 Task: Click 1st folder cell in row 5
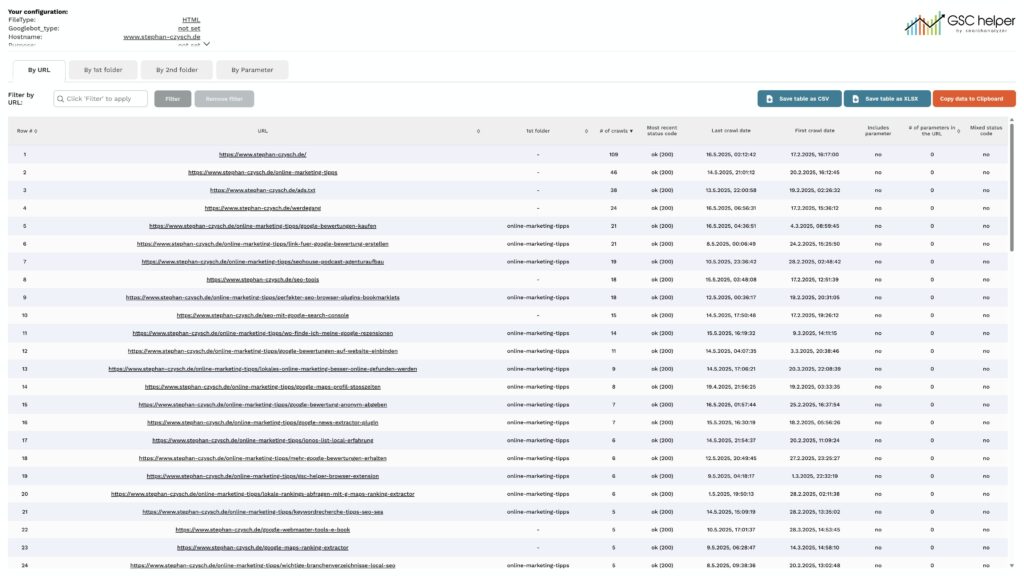[537, 226]
